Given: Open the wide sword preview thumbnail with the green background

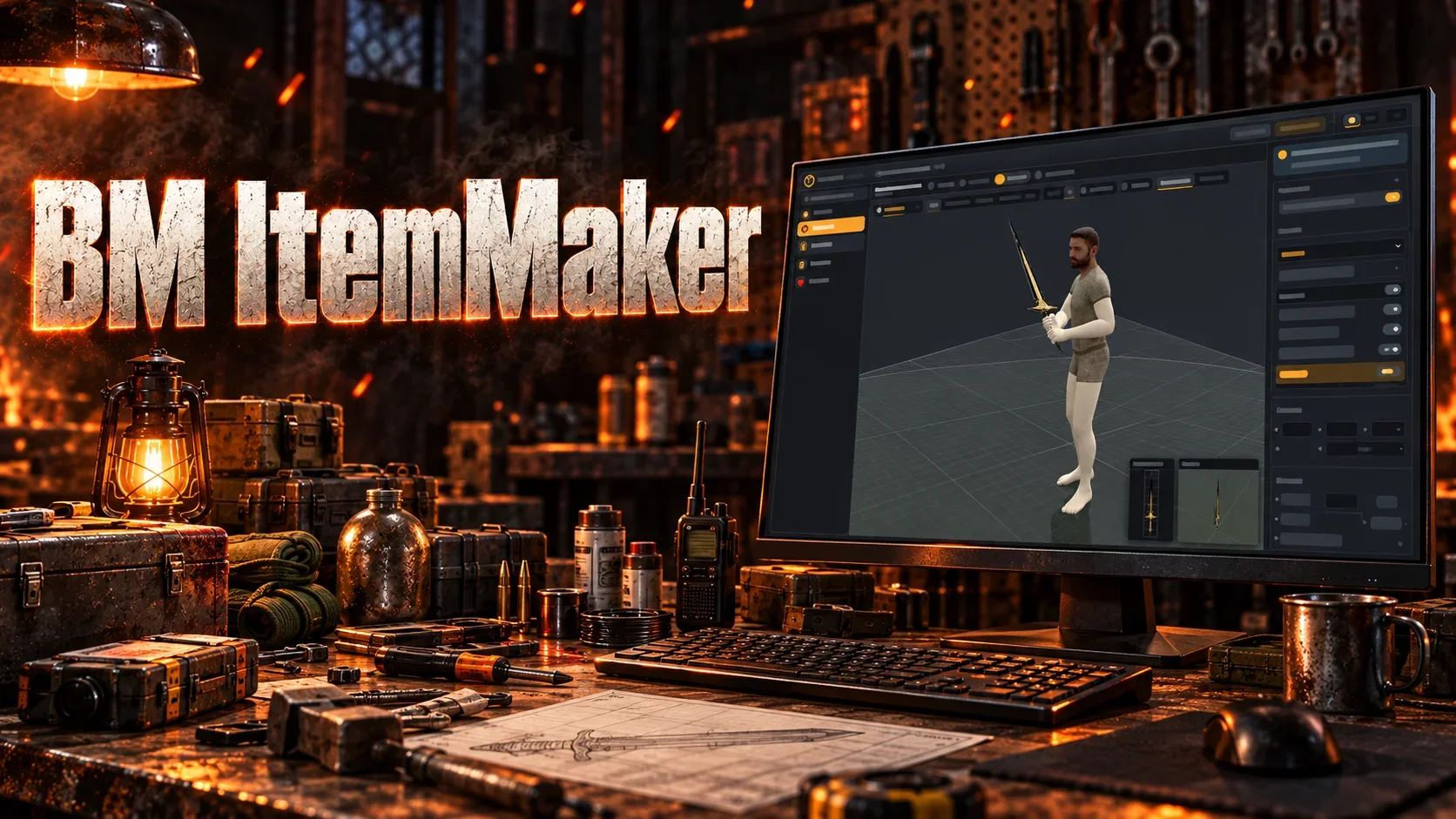Looking at the screenshot, I should 1217,503.
